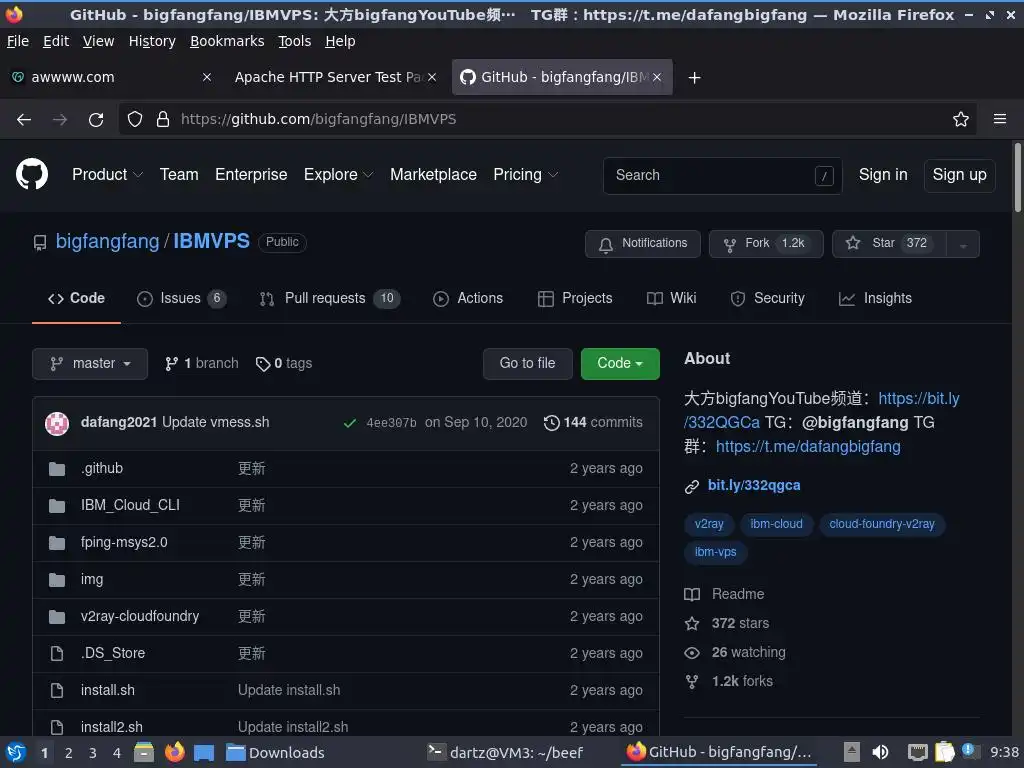Viewport: 1024px width, 768px height.
Task: Click Sign in link
Action: pyautogui.click(x=883, y=174)
